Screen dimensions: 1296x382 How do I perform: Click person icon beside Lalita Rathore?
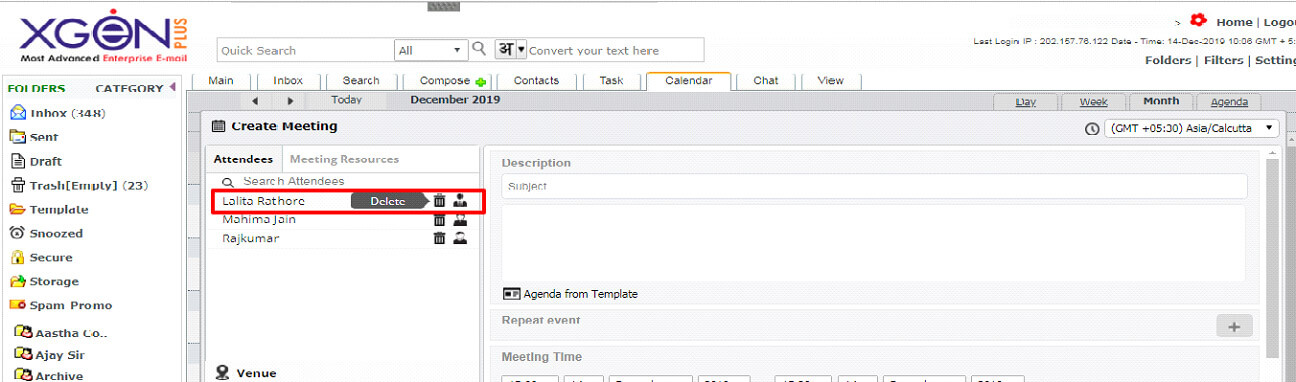(460, 201)
